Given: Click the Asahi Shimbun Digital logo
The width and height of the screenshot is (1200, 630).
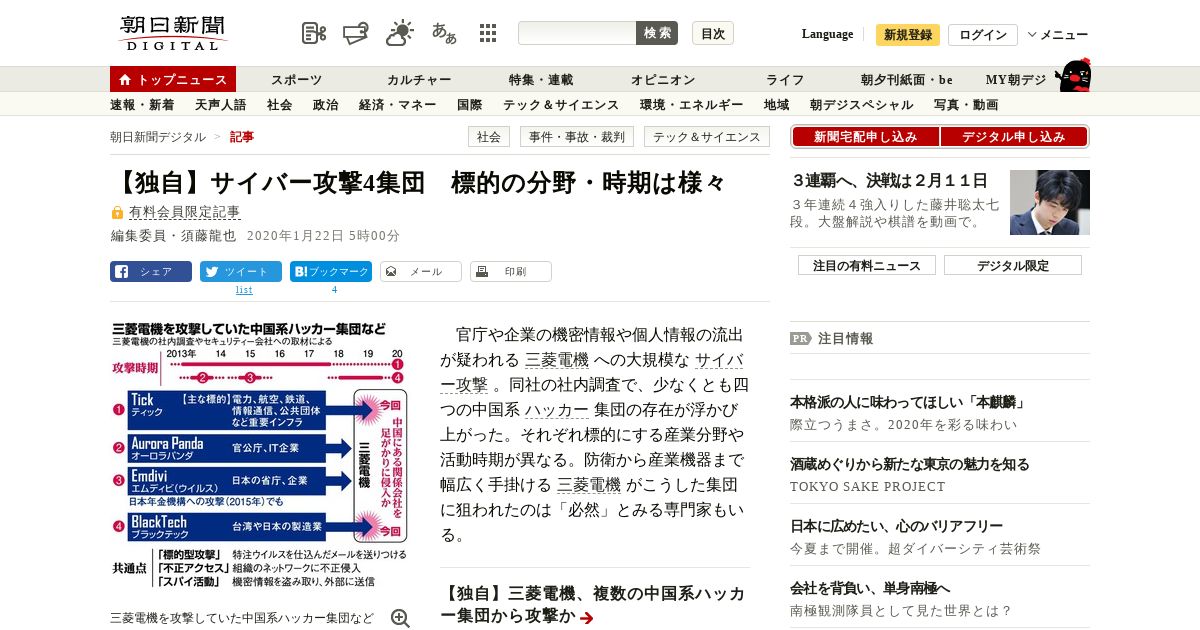Looking at the screenshot, I should coord(172,33).
